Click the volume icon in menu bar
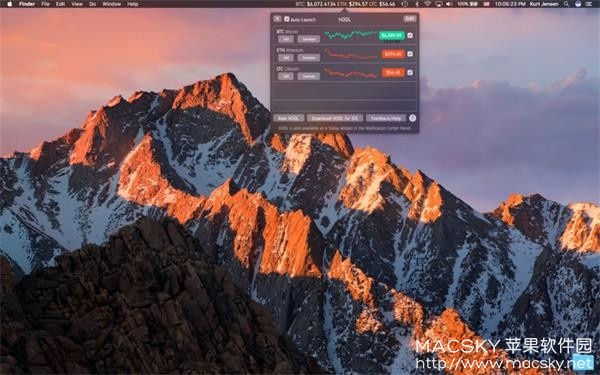This screenshot has width=600, height=375. pos(449,4)
